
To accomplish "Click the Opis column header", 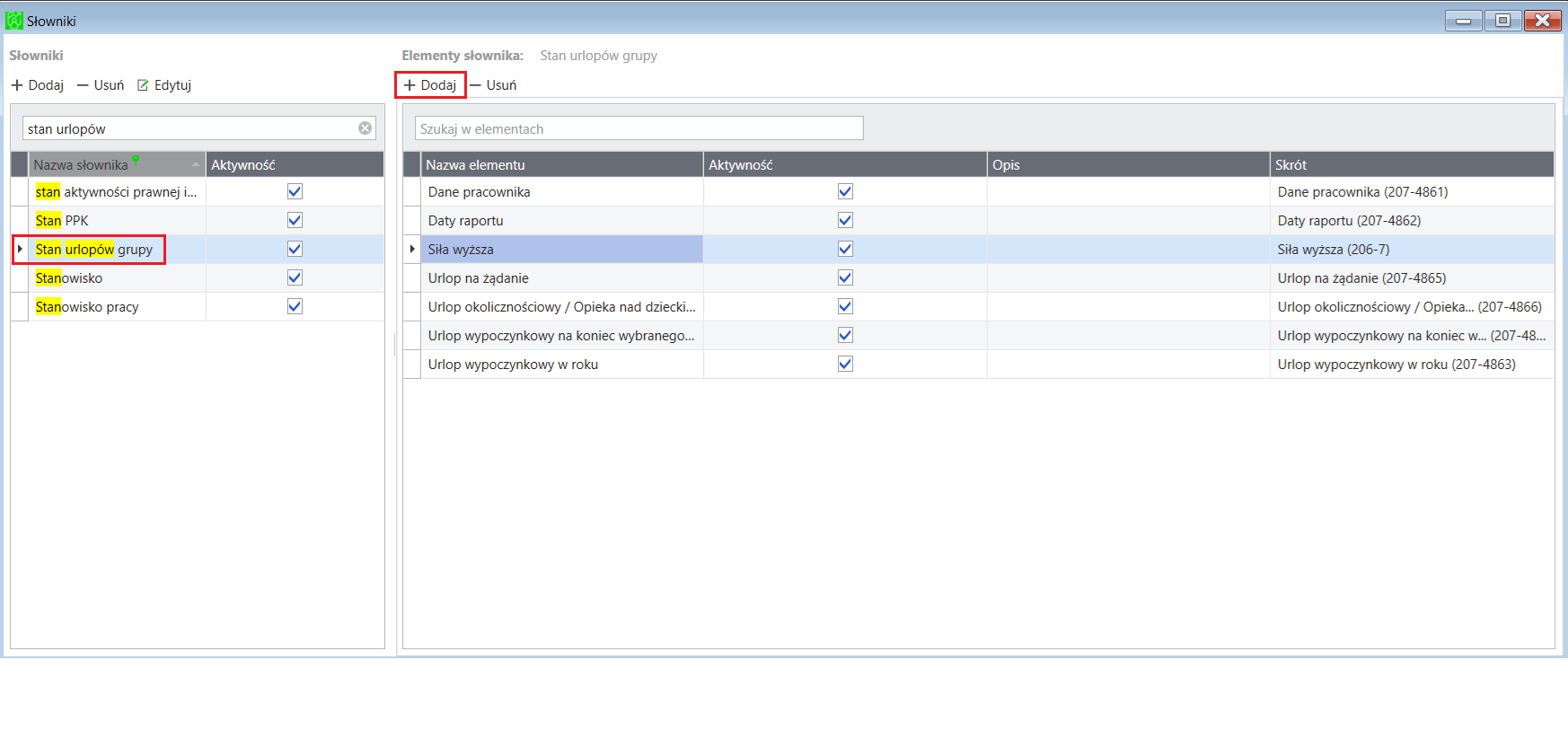I will click(1129, 164).
